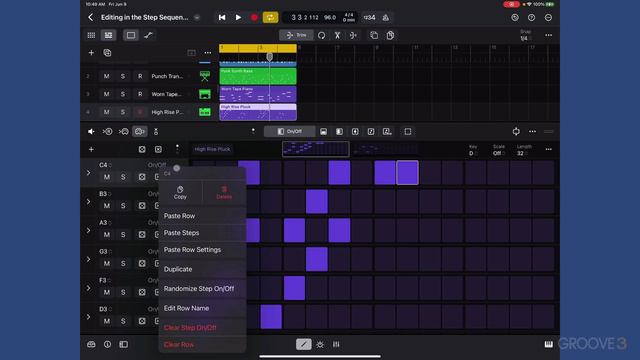
Task: Select the first pattern overview thumbnail
Action: [316, 149]
